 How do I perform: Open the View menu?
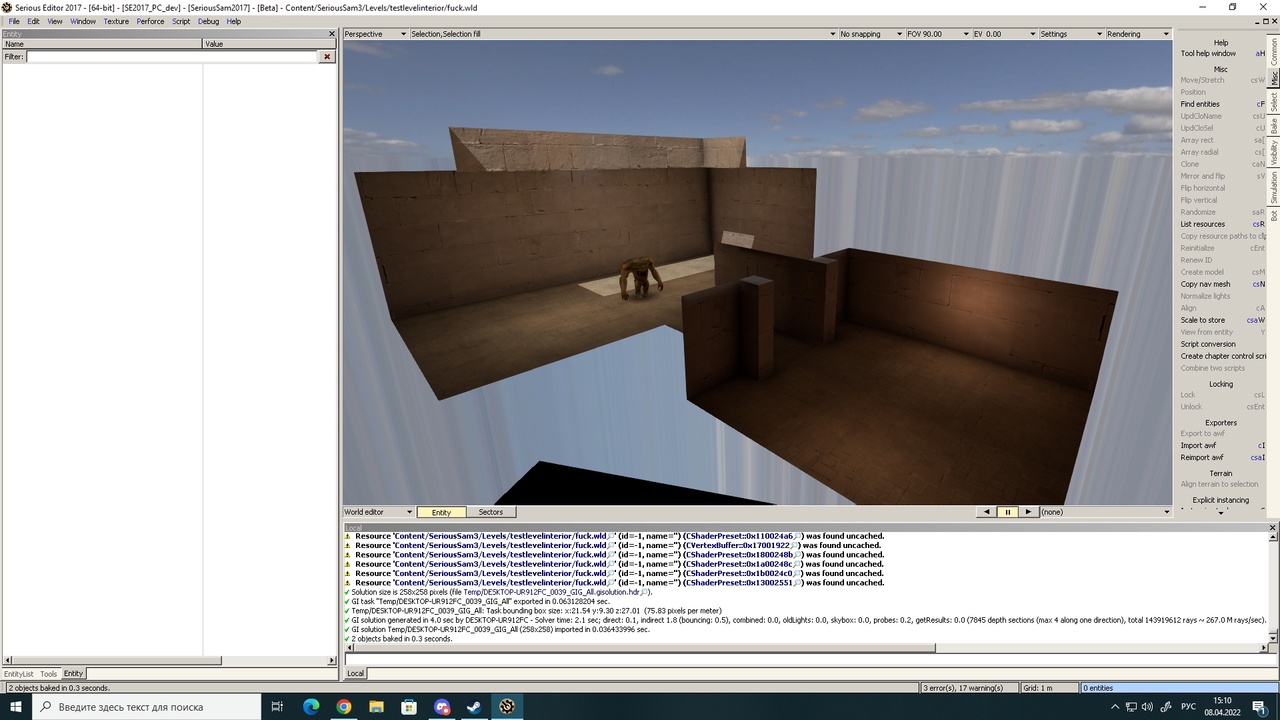[x=55, y=21]
